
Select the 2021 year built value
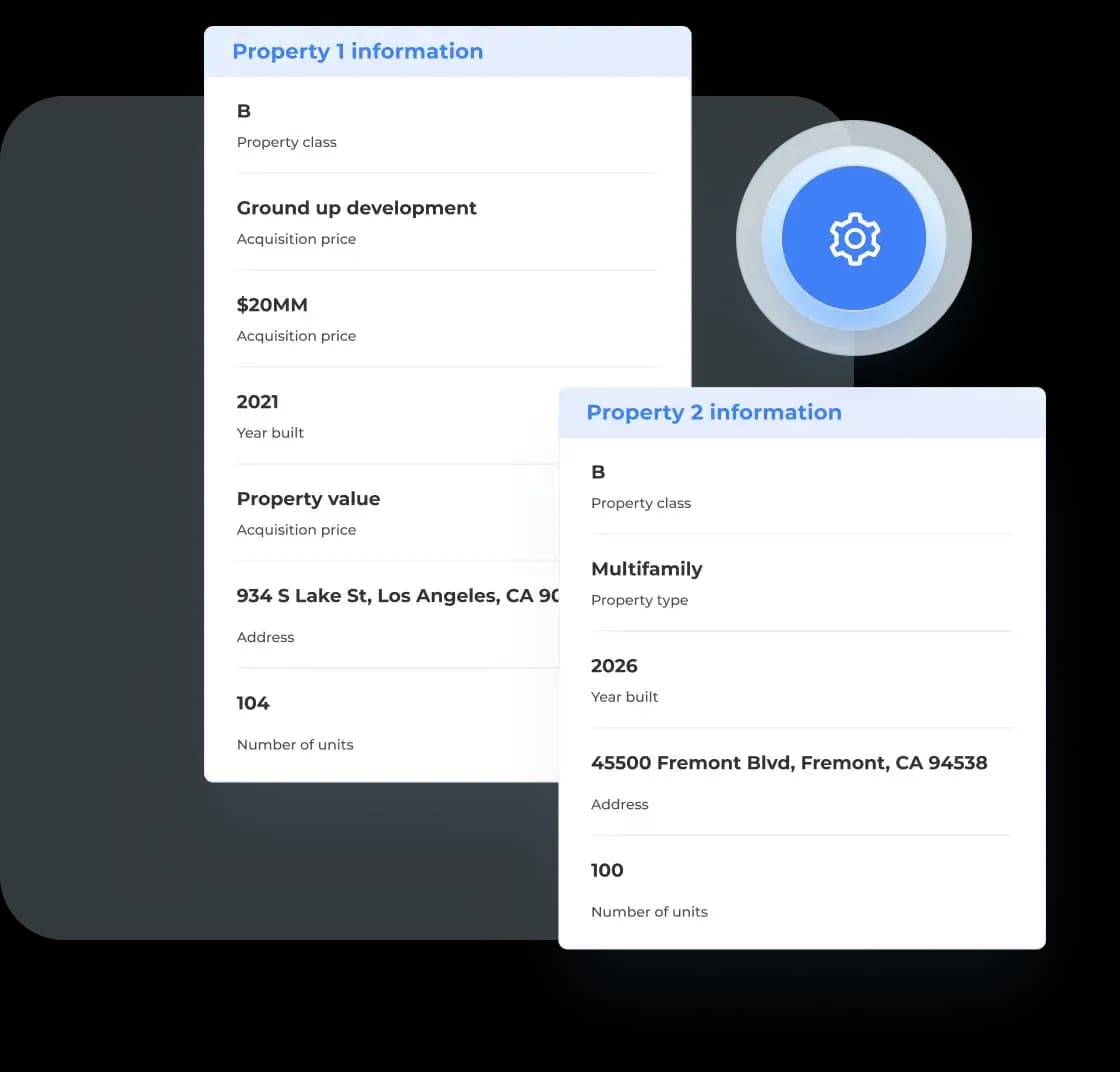pos(258,402)
